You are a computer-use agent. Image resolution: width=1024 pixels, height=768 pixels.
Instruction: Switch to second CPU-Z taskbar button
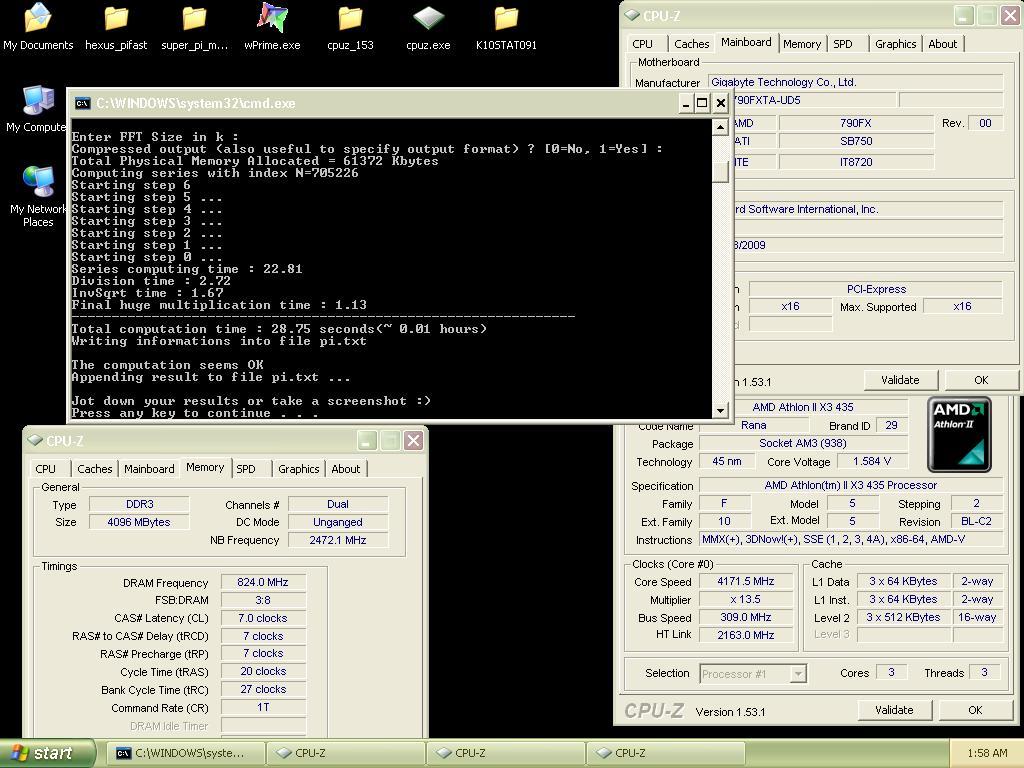505,753
